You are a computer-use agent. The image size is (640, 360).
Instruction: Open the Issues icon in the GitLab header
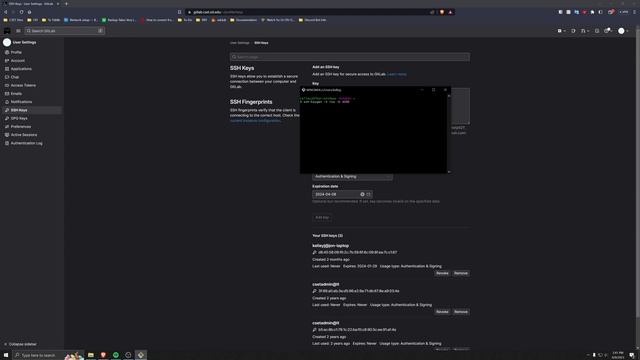[573, 31]
